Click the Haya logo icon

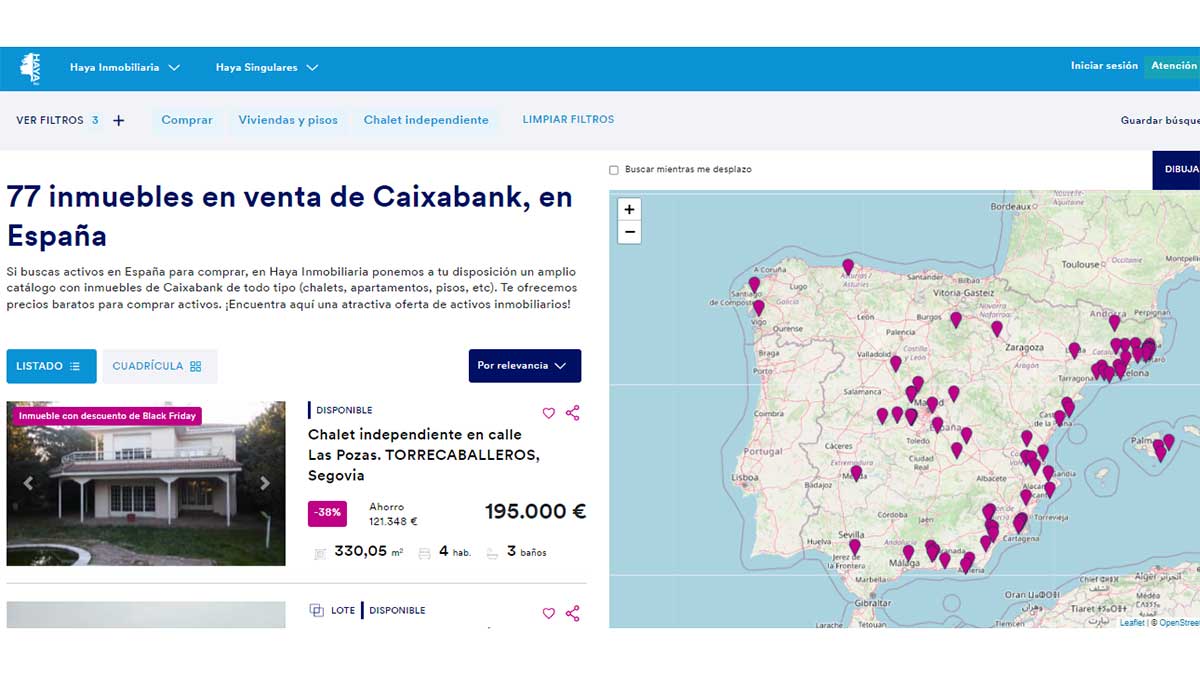point(30,68)
